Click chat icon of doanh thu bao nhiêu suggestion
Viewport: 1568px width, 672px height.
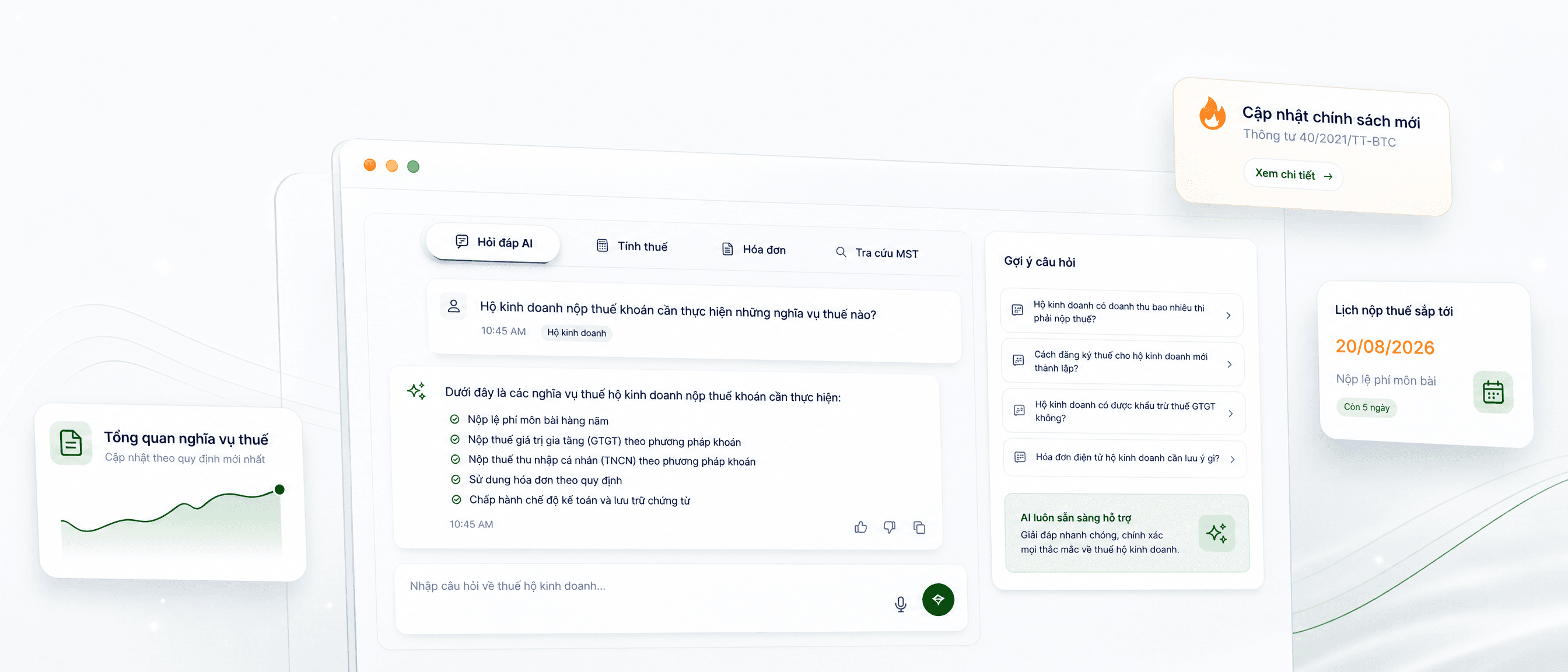1017,310
